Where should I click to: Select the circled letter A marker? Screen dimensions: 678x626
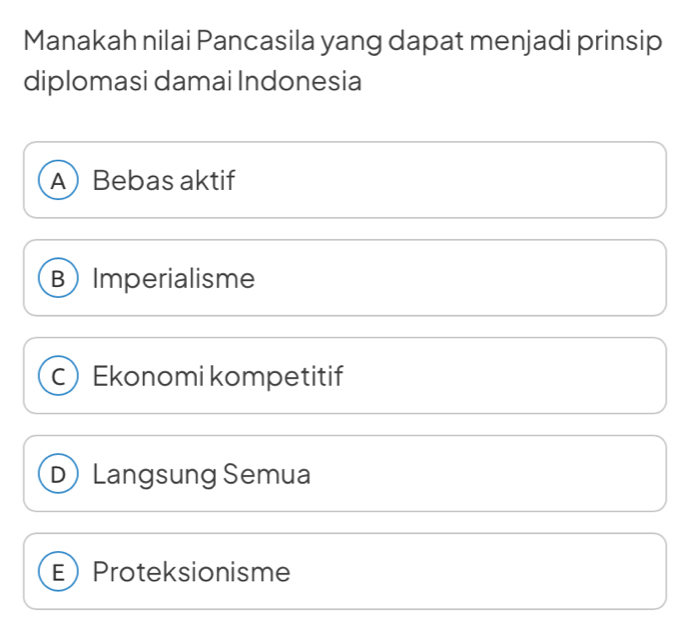[x=63, y=181]
